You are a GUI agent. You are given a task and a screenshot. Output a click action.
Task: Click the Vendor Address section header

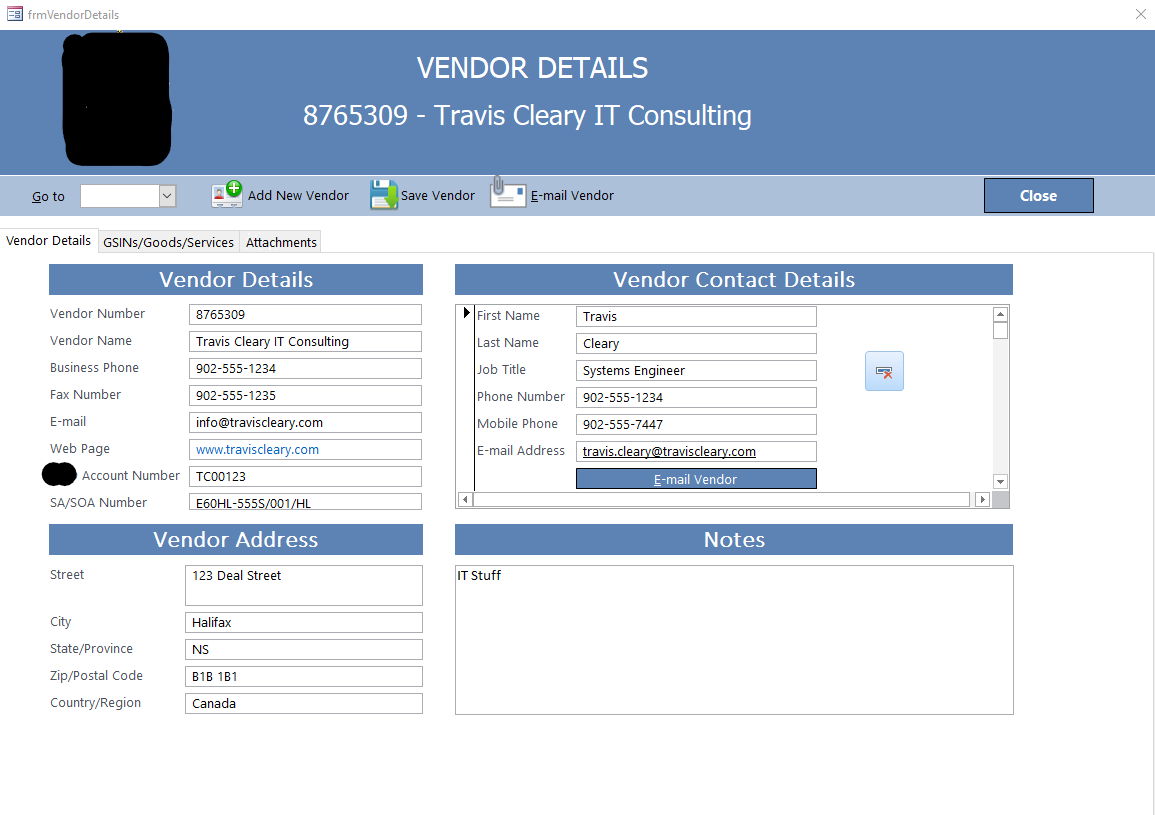tap(236, 540)
